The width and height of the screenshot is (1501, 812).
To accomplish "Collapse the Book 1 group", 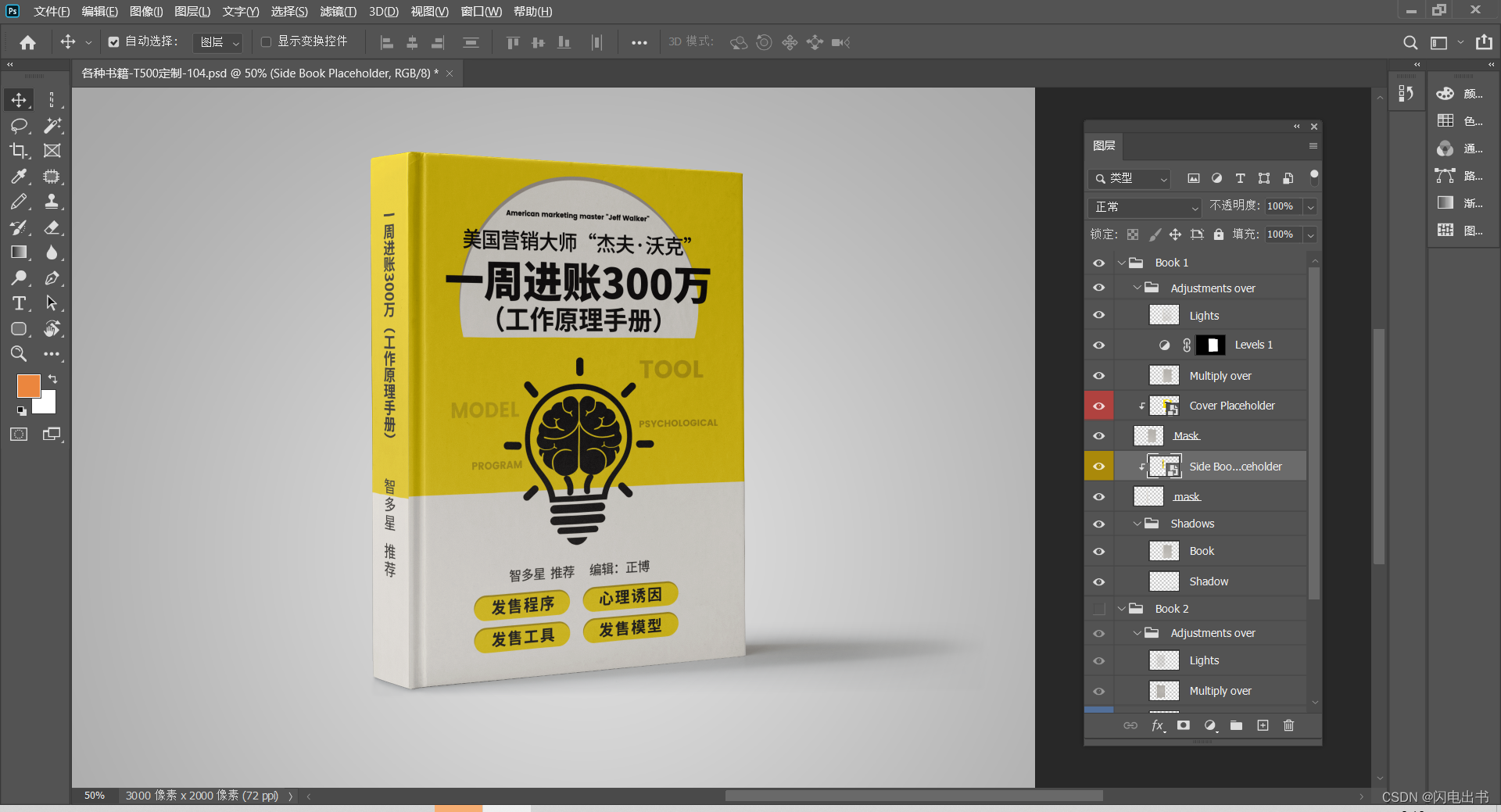I will point(1122,263).
